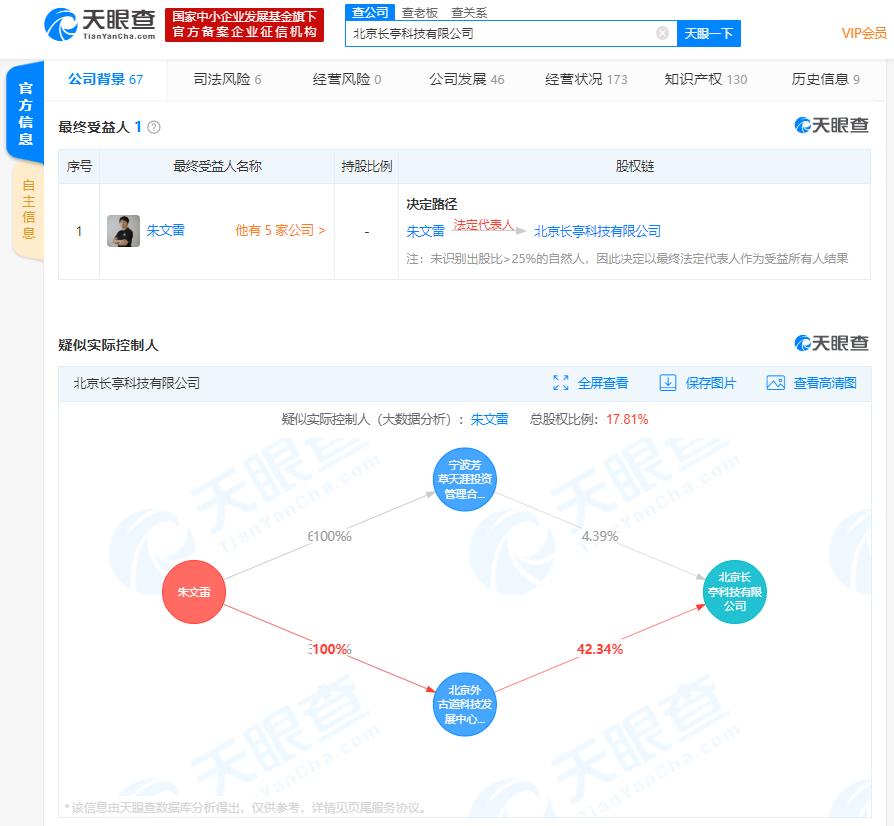Click the 天眼一下 search button
The height and width of the screenshot is (826, 894).
(709, 33)
